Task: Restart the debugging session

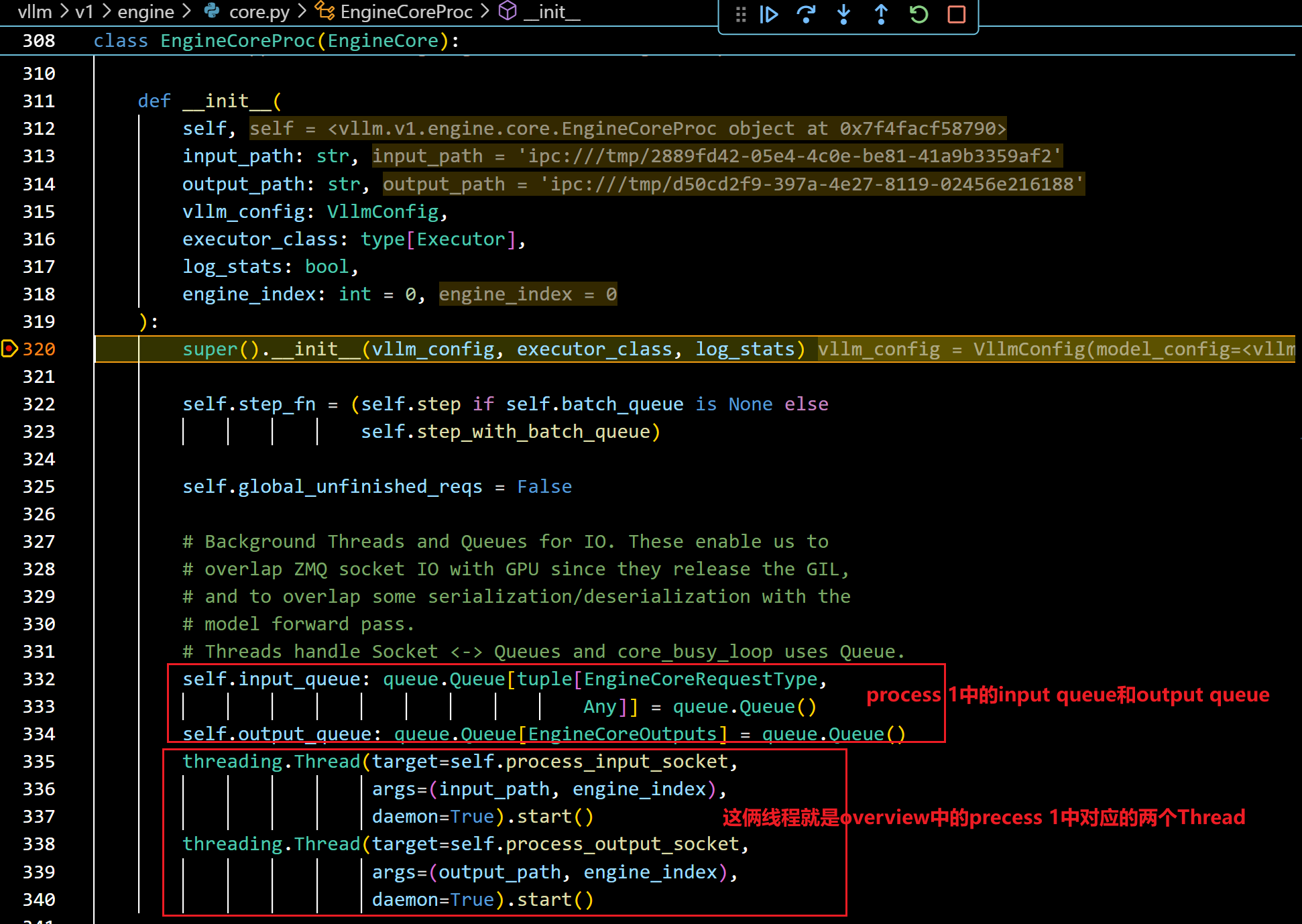Action: point(919,15)
